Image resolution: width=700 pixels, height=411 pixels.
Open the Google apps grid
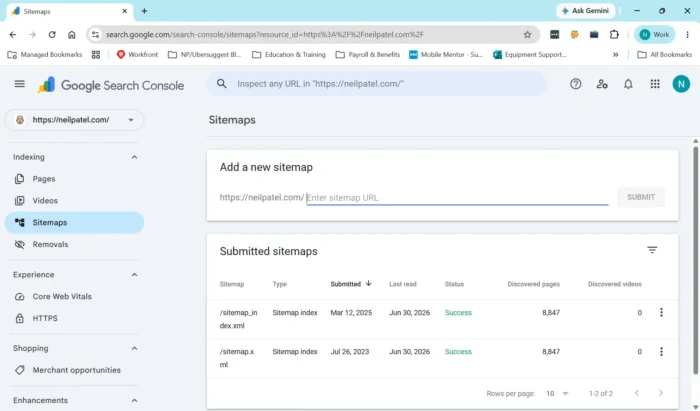click(x=654, y=83)
